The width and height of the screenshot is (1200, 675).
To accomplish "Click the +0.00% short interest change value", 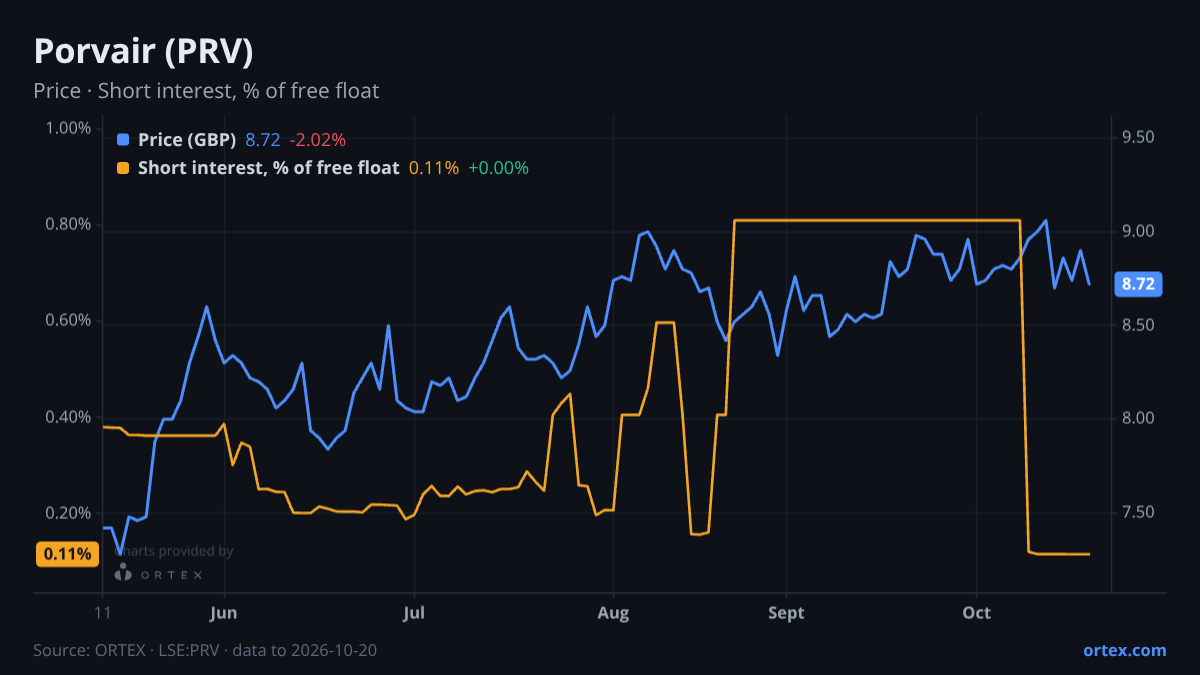I will (498, 168).
